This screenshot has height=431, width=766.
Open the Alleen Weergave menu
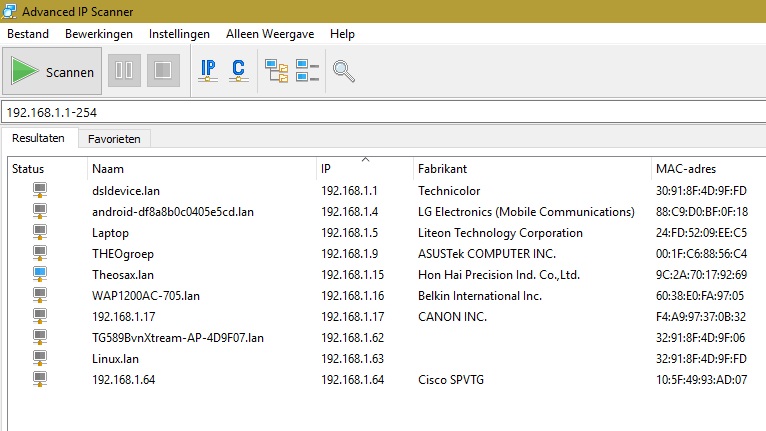270,34
